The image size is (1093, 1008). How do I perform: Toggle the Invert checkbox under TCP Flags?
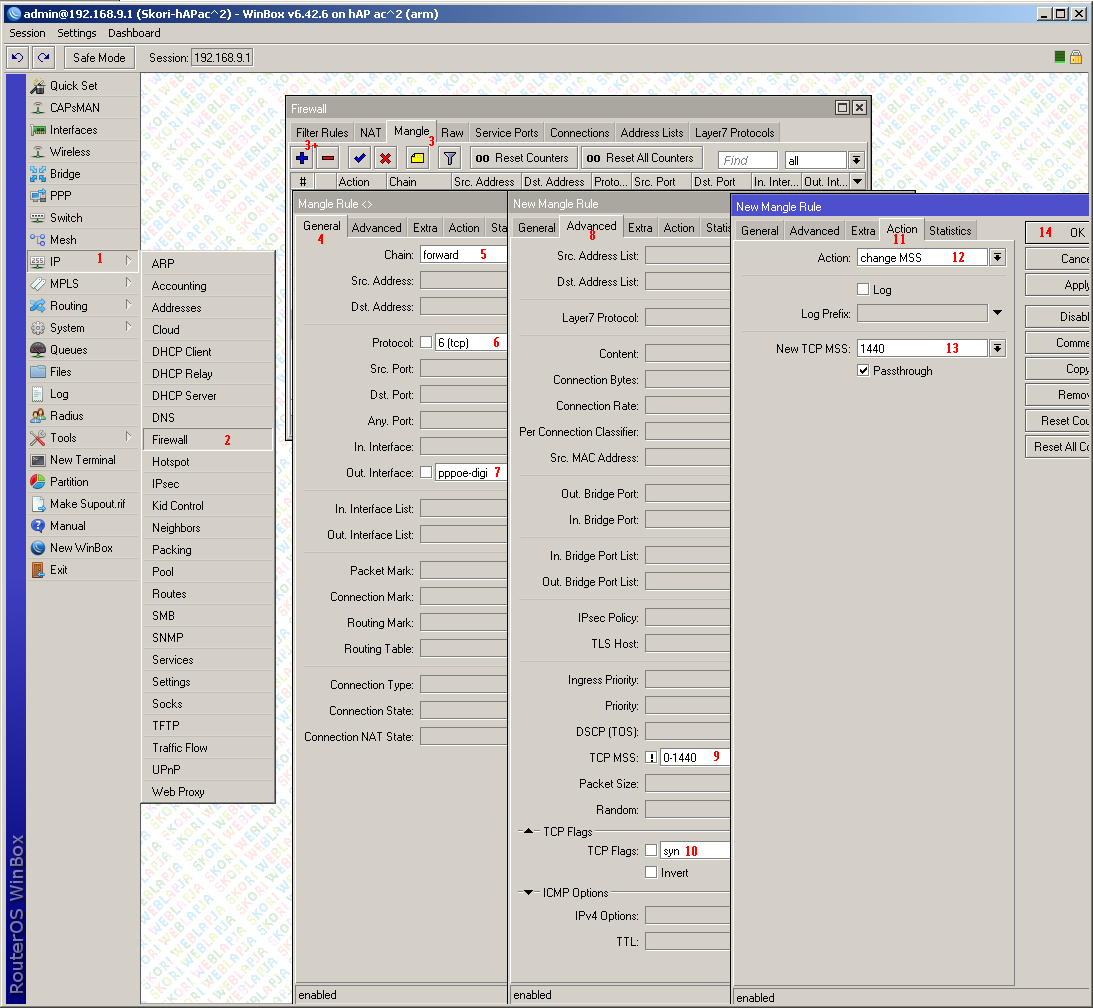[651, 873]
